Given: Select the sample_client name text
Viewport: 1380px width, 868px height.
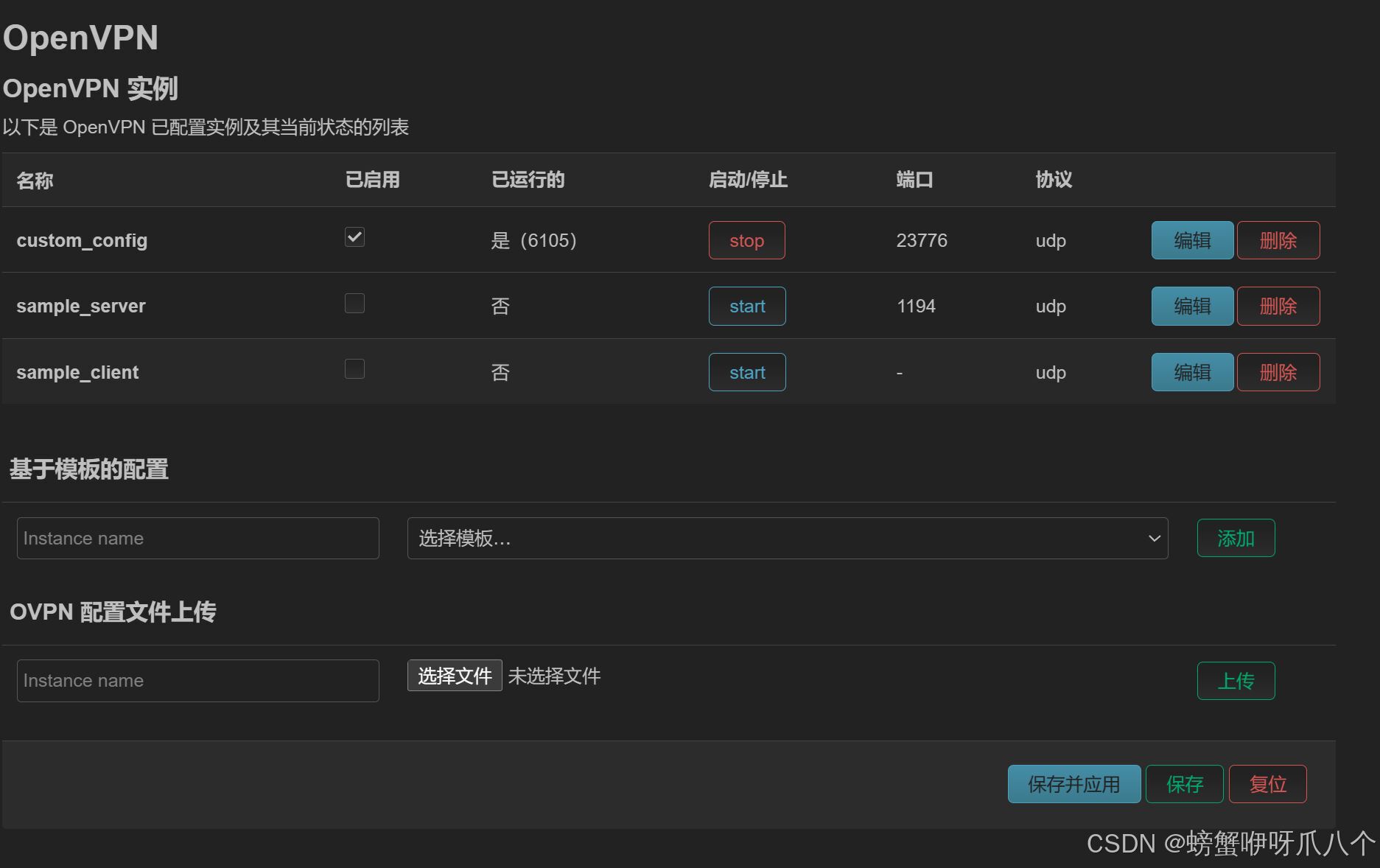Looking at the screenshot, I should point(77,373).
